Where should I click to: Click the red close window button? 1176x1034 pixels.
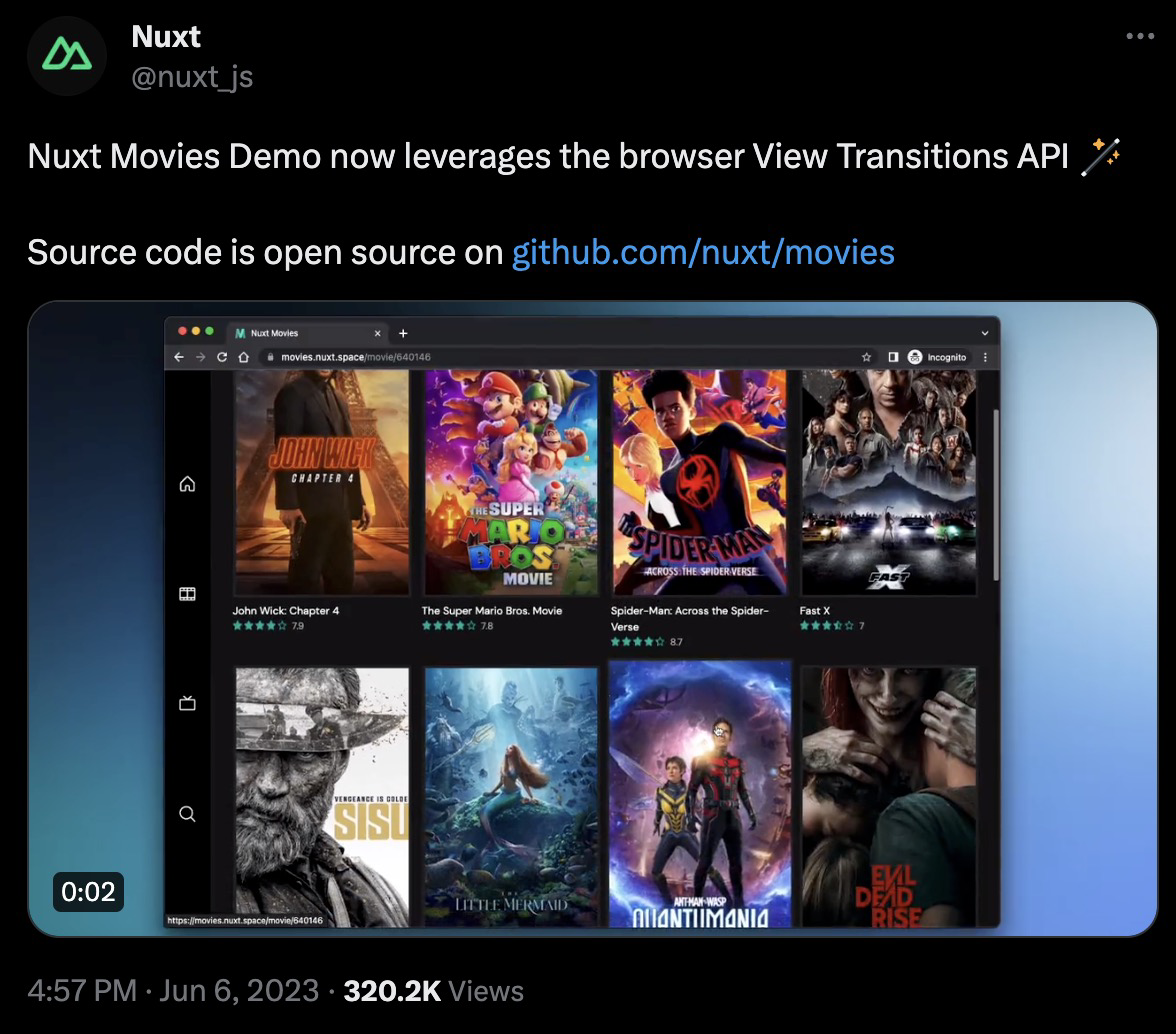coord(182,331)
